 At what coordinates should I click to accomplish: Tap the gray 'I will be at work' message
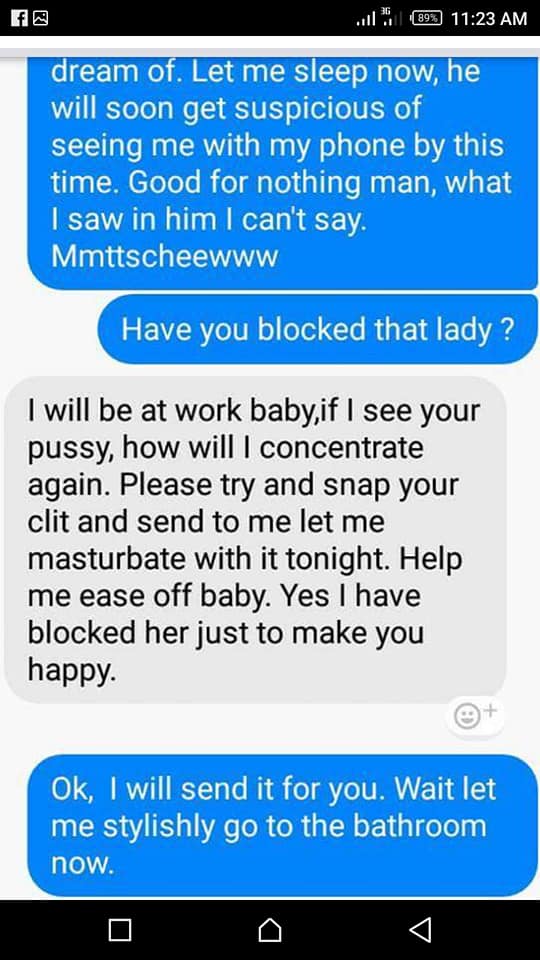coord(255,539)
